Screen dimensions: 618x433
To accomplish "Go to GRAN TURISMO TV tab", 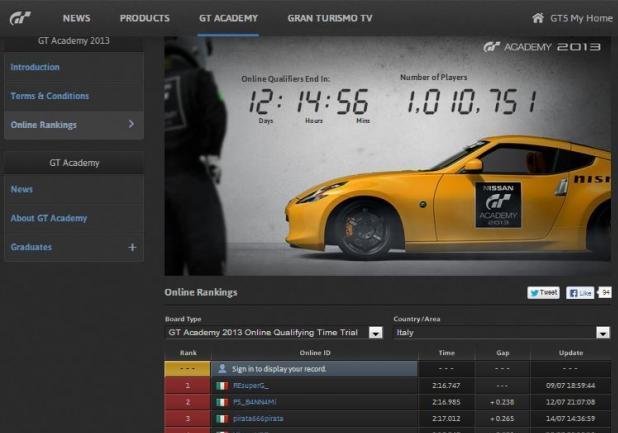I will point(330,18).
